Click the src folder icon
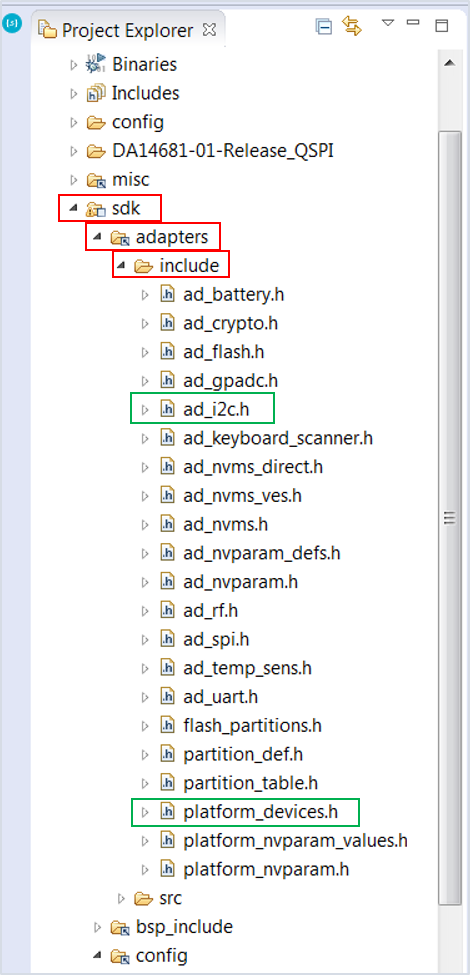 (x=144, y=899)
